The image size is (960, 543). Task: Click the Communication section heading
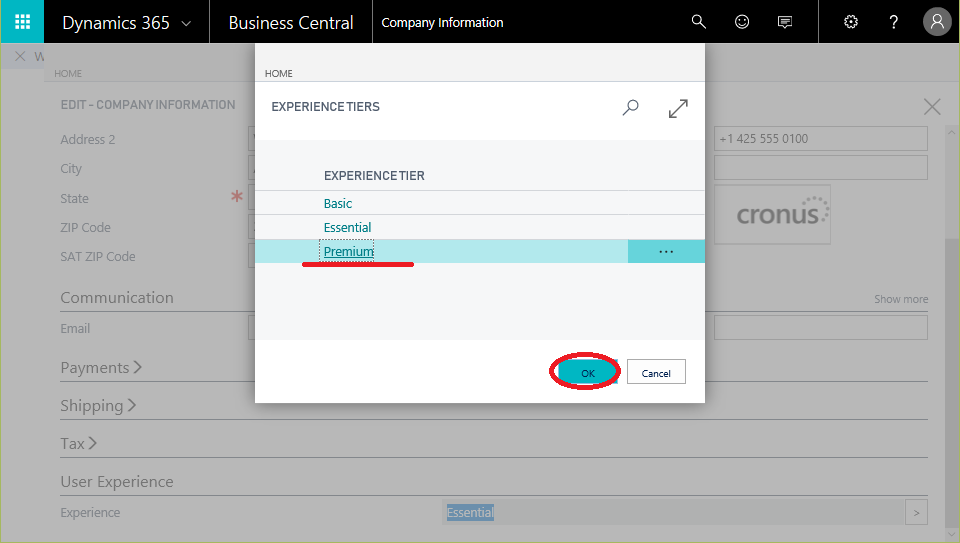click(117, 298)
